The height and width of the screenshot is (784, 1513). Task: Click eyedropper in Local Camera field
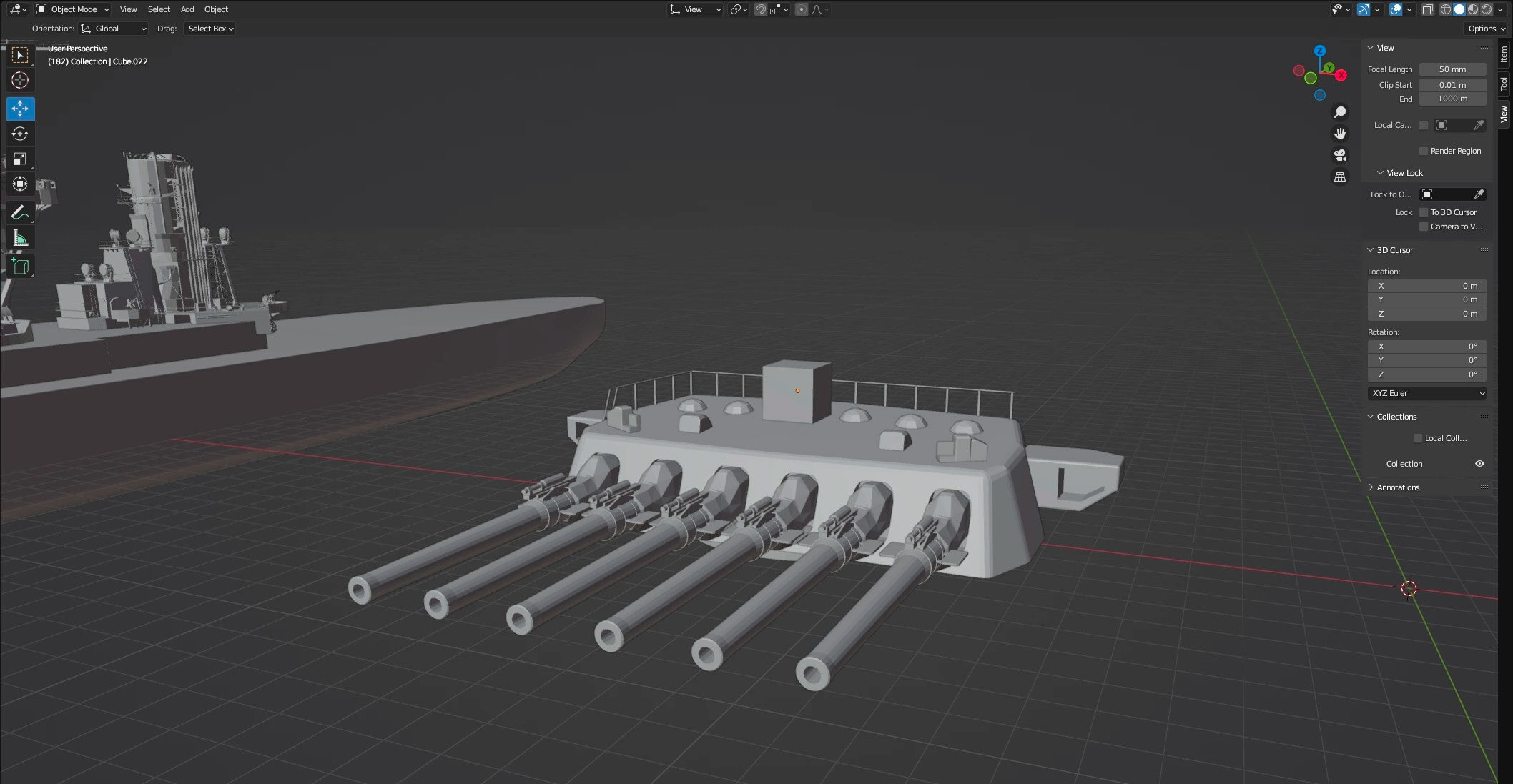pos(1479,125)
